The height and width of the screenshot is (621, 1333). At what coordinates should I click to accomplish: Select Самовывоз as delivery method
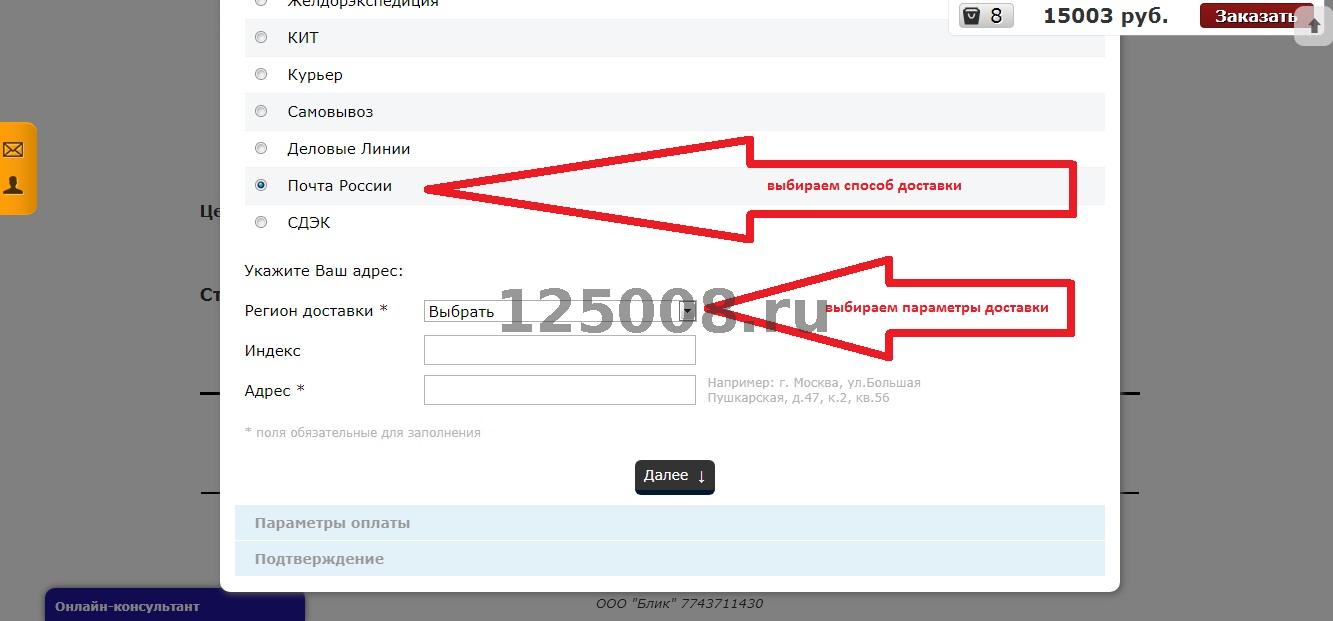[x=261, y=112]
